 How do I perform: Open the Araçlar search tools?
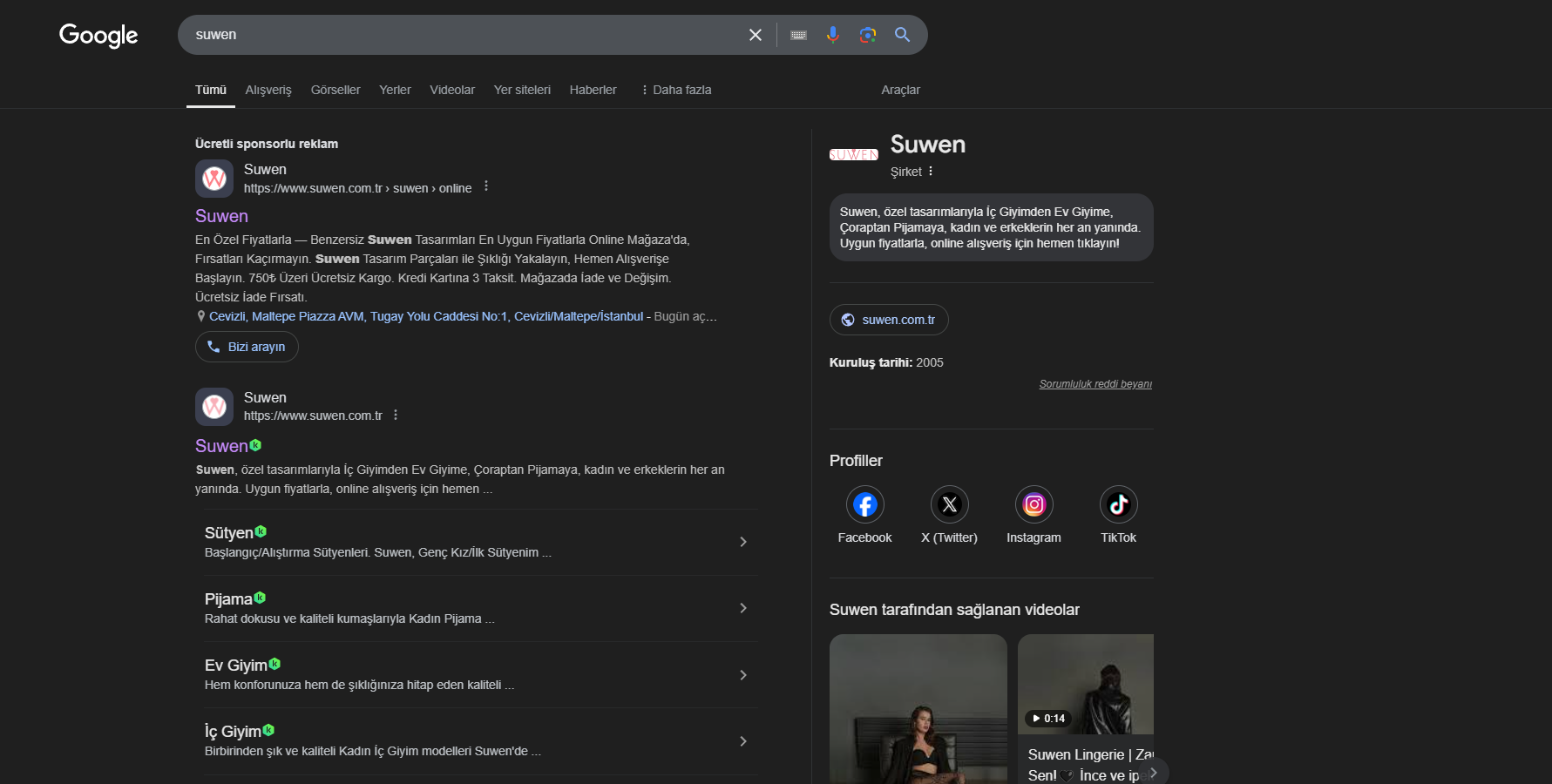[x=900, y=90]
